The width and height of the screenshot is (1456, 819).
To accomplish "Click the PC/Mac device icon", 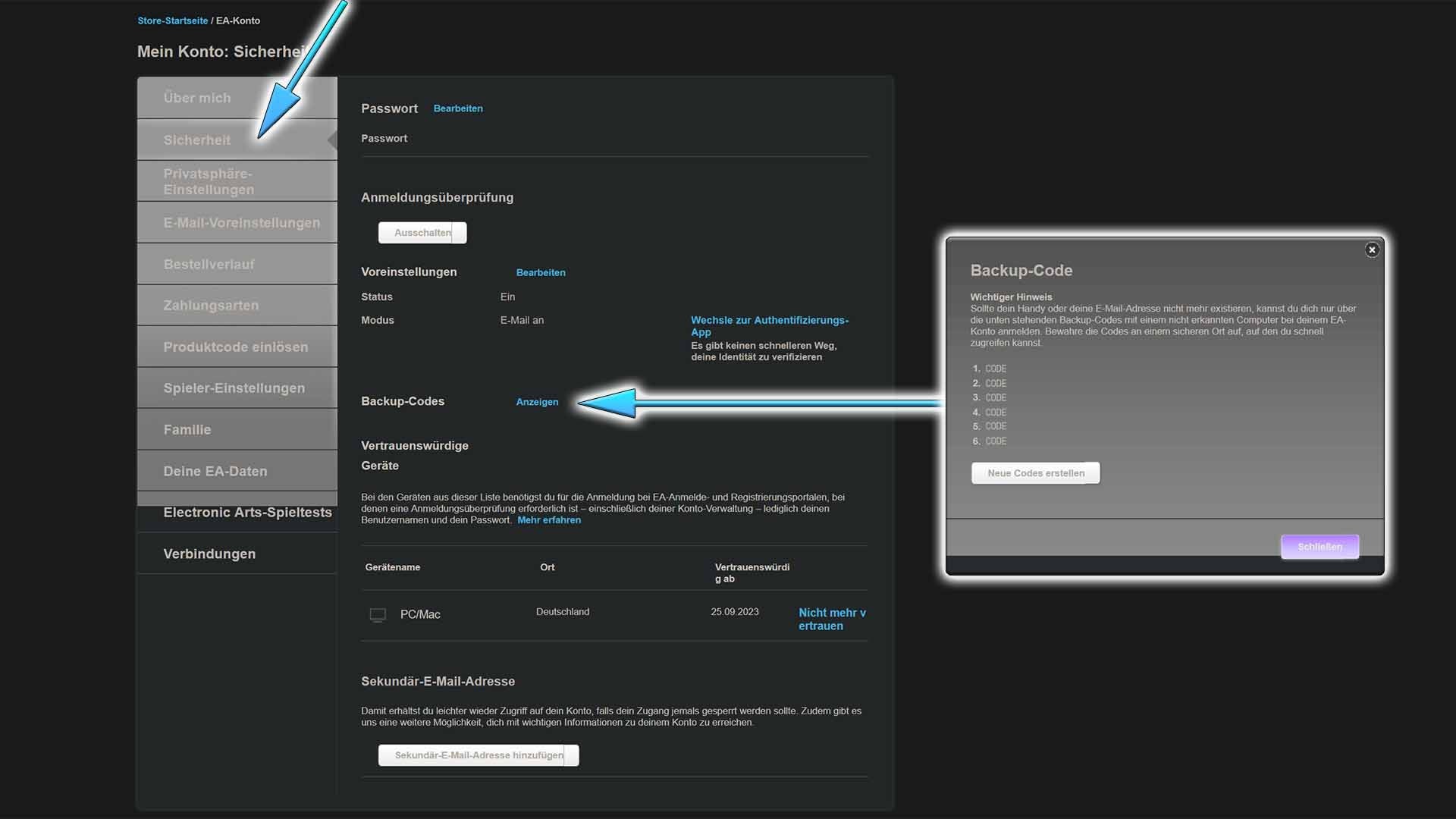I will (x=377, y=614).
